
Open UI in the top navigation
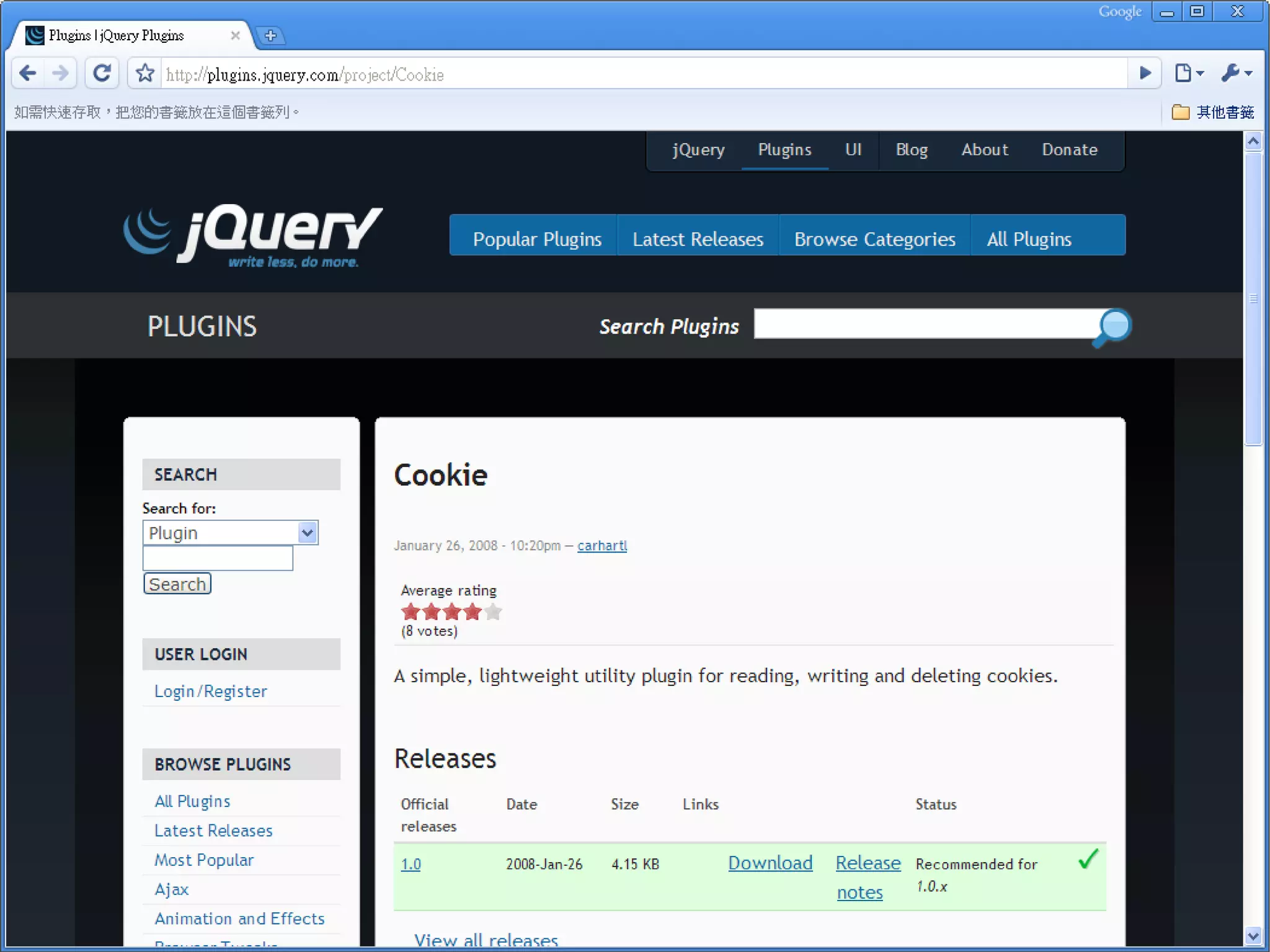pos(853,149)
